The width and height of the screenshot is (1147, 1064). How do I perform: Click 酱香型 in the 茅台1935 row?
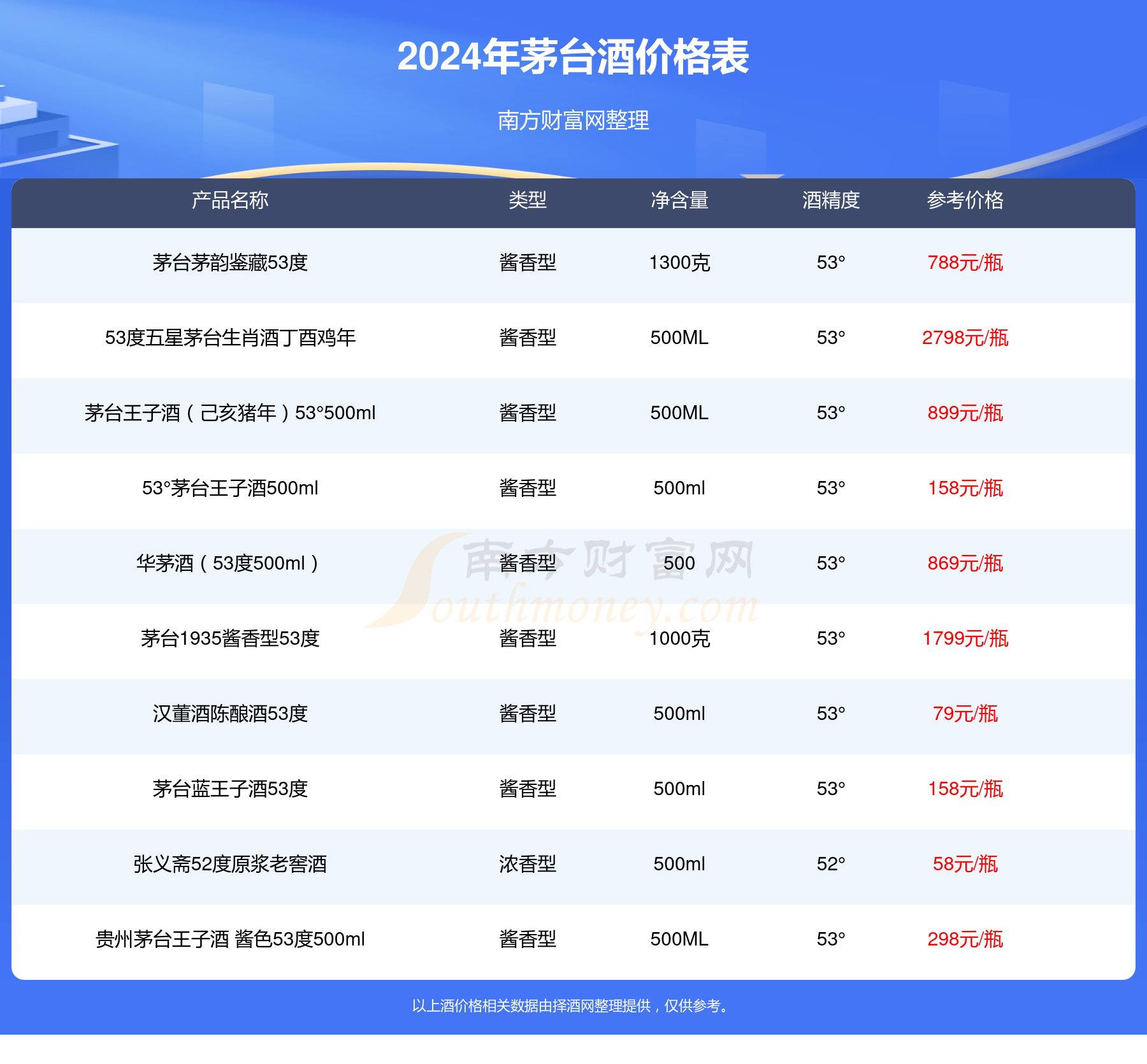[x=528, y=638]
